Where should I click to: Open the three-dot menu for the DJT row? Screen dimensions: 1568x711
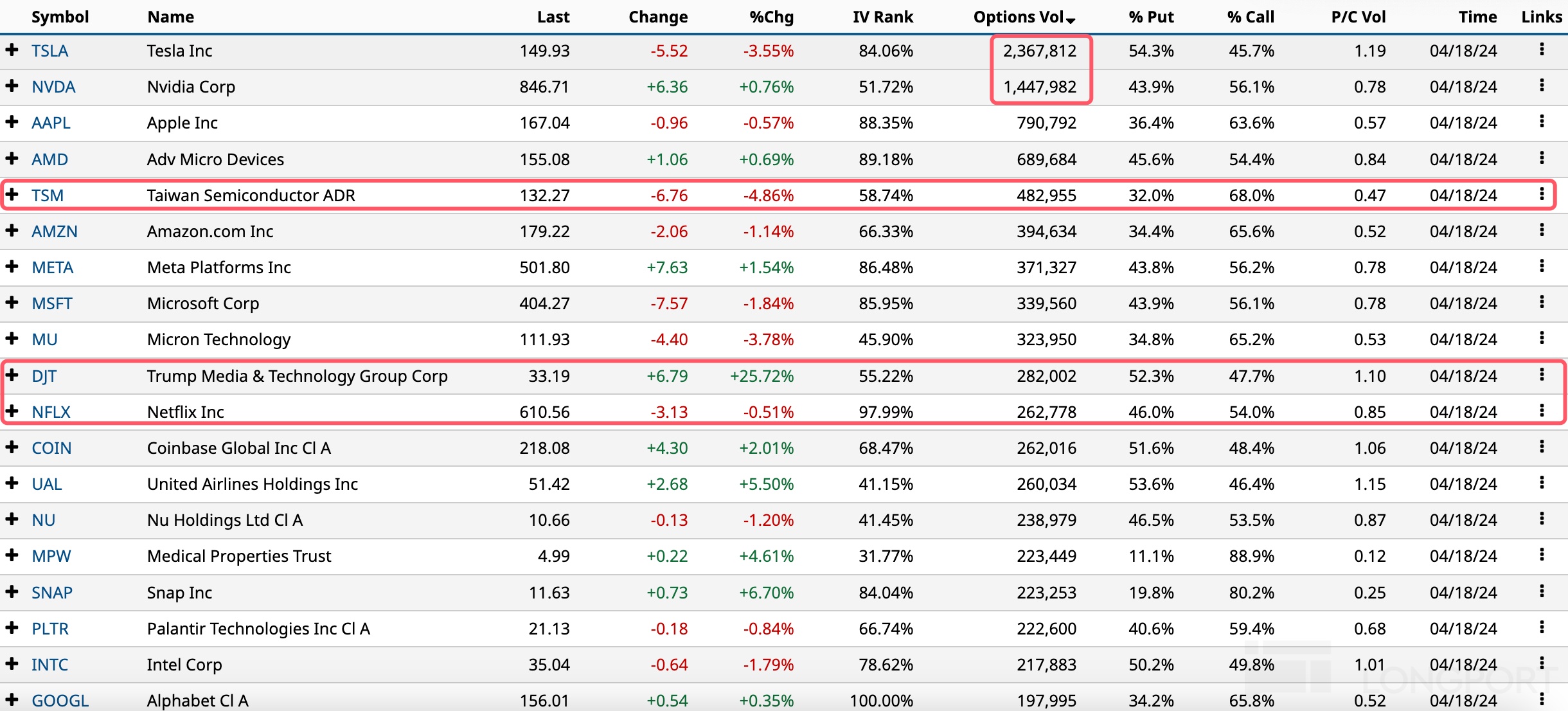click(x=1542, y=375)
